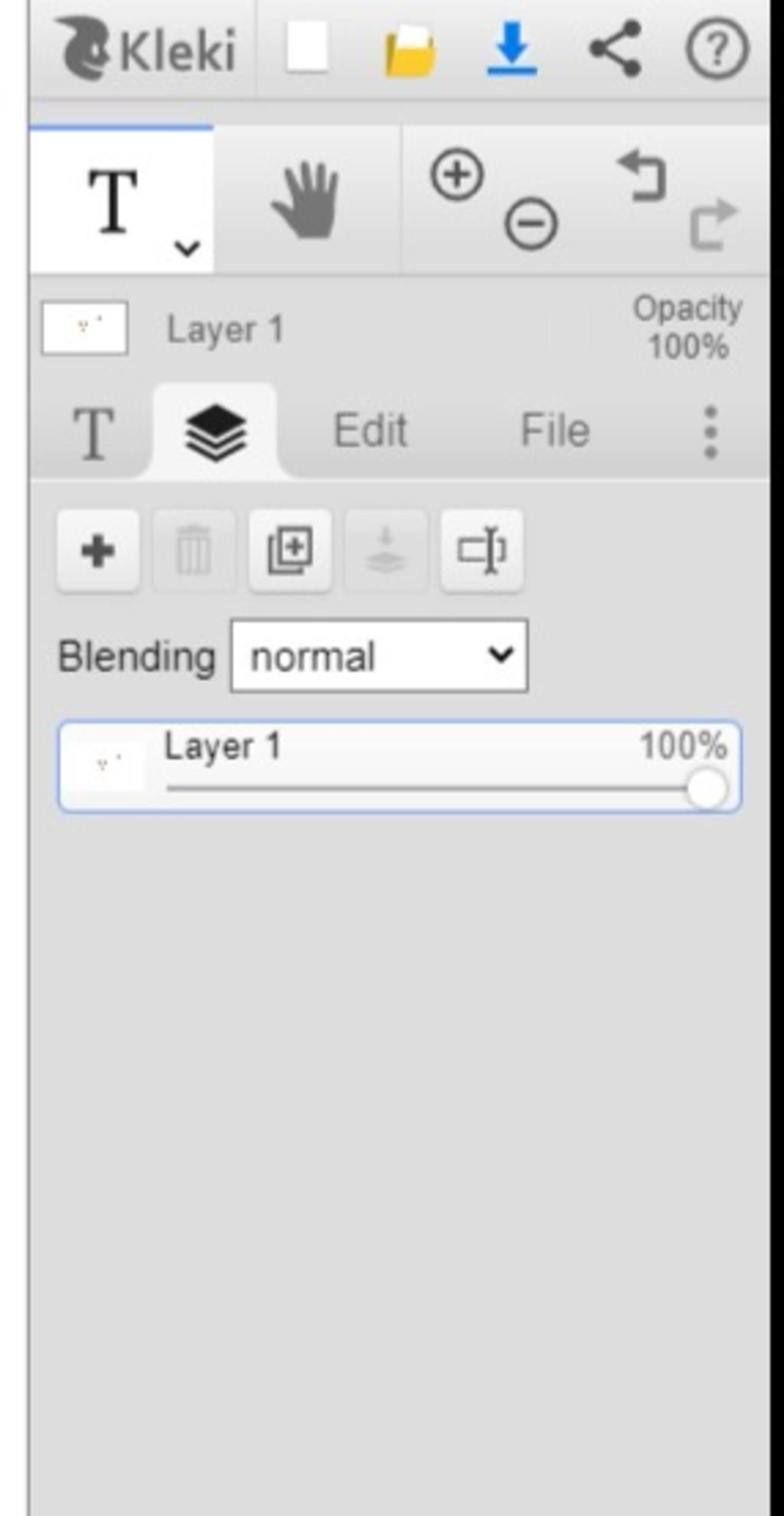Download image with the blue arrow icon
Viewport: 784px width, 1516px height.
[511, 50]
